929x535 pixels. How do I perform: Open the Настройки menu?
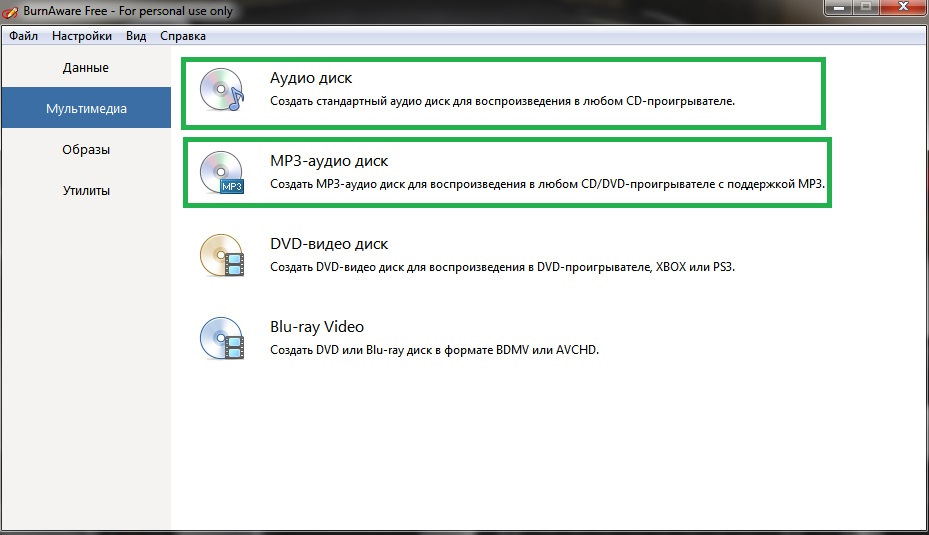pyautogui.click(x=82, y=36)
